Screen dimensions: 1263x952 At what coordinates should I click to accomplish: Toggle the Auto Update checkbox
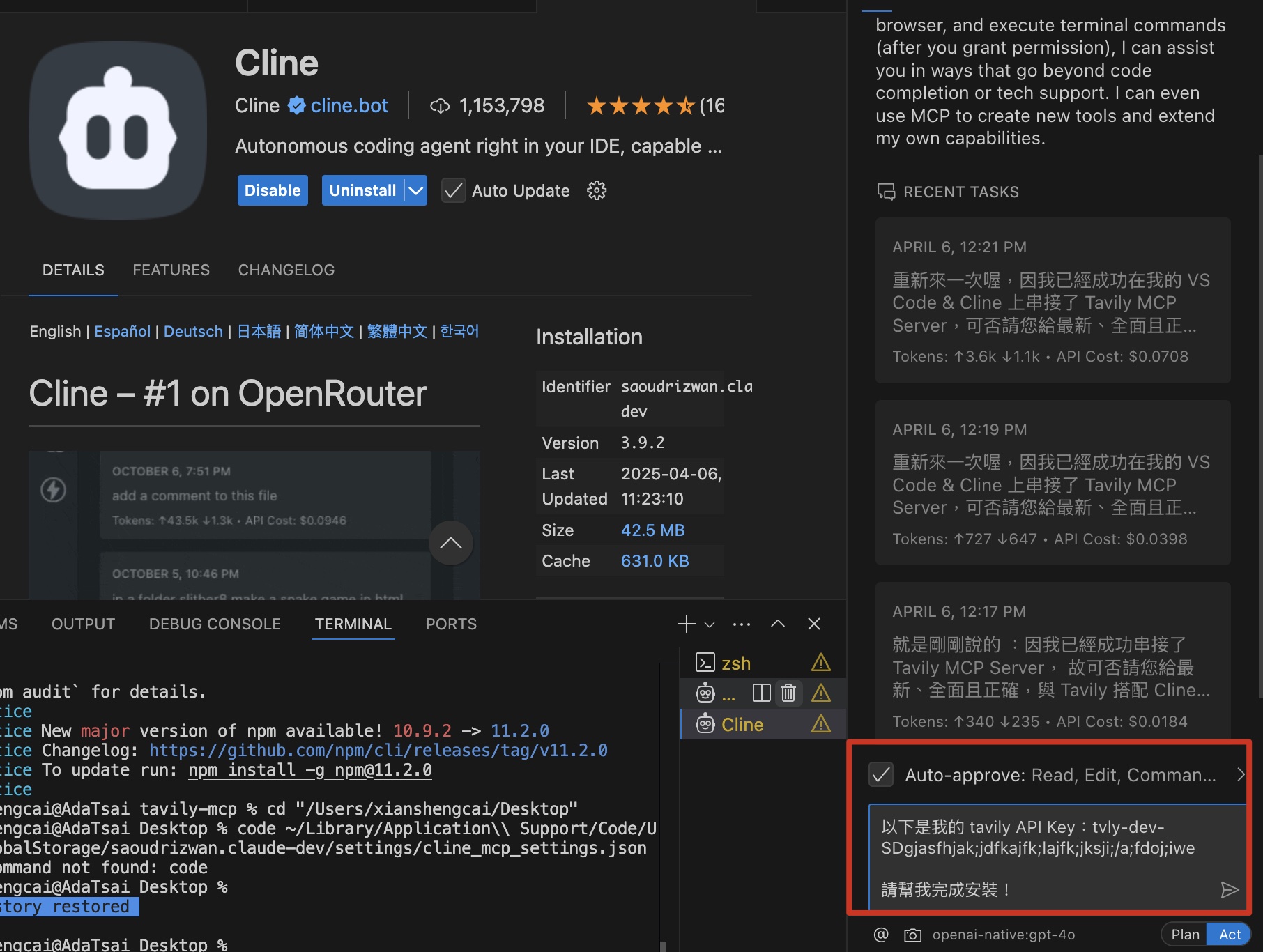pyautogui.click(x=454, y=190)
